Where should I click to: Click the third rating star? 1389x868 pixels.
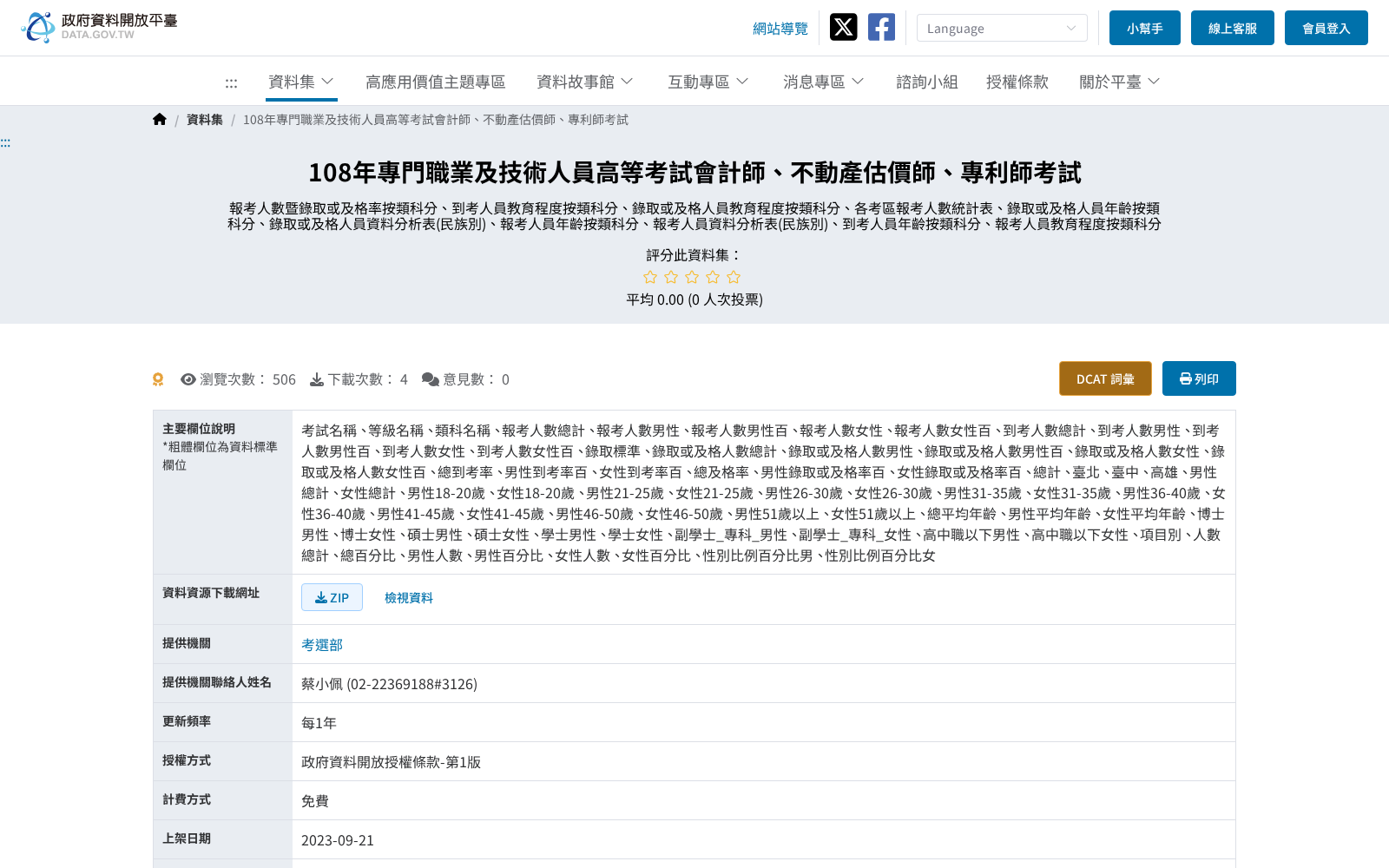pos(692,277)
